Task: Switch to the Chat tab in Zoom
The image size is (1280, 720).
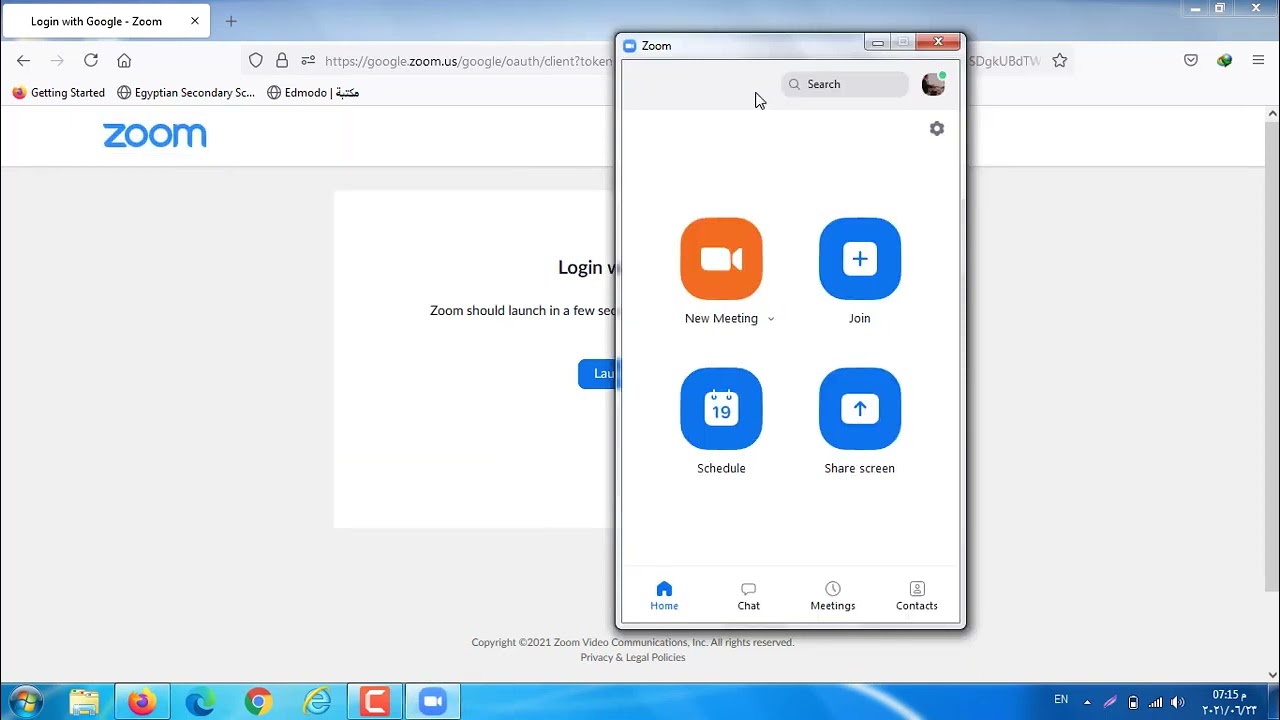Action: pyautogui.click(x=749, y=596)
